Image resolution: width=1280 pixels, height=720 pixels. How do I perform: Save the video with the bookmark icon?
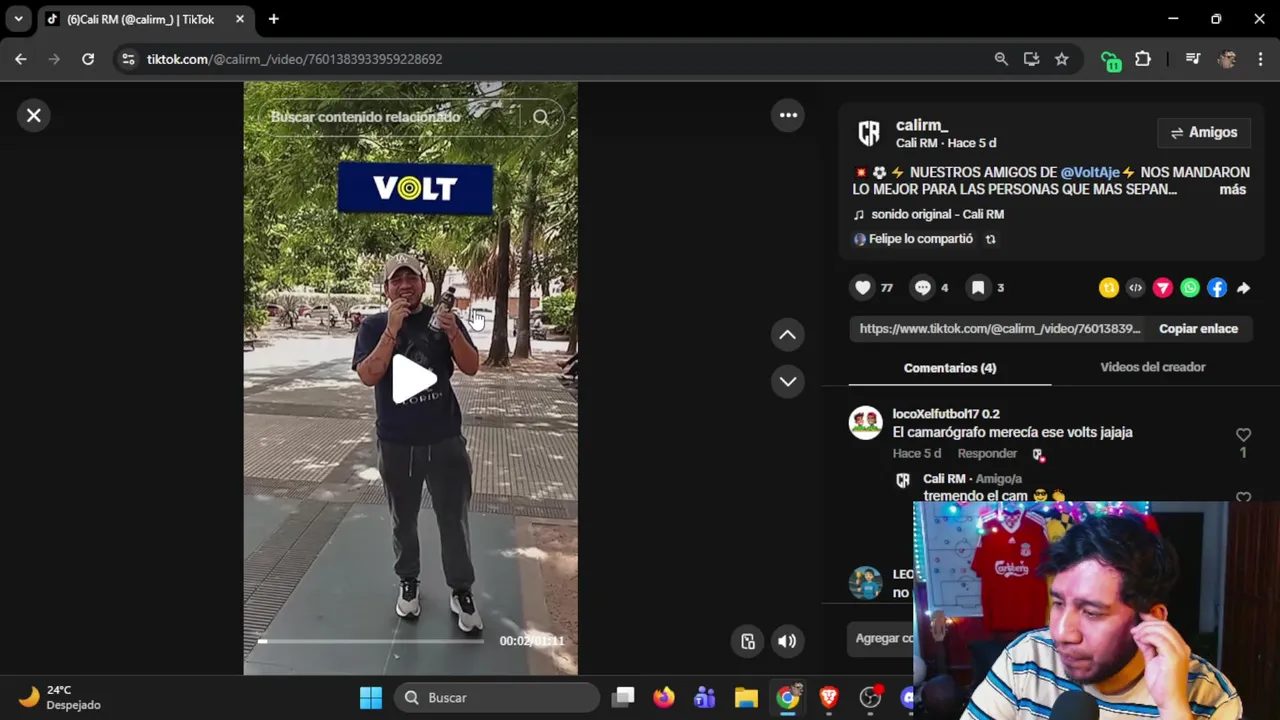click(x=978, y=288)
